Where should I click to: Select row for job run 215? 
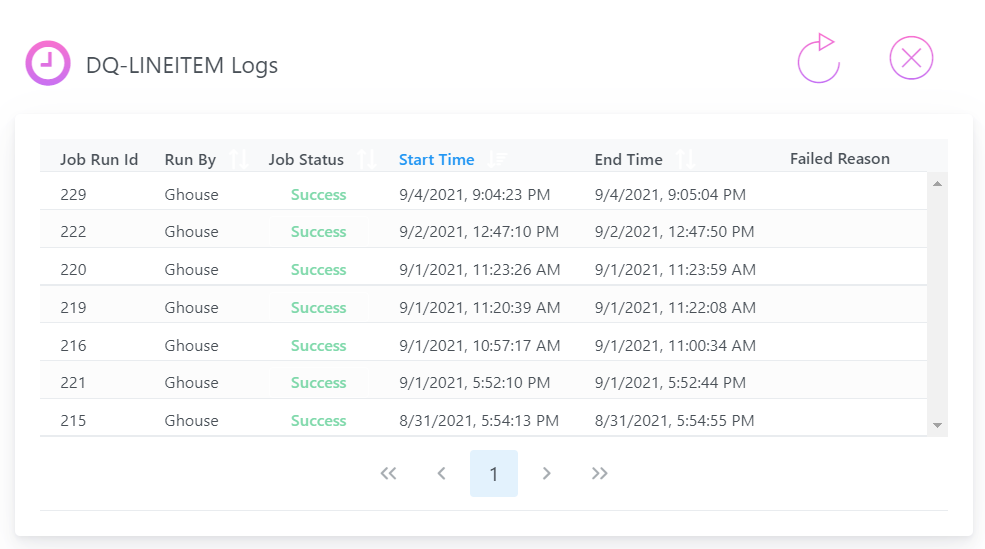point(484,420)
